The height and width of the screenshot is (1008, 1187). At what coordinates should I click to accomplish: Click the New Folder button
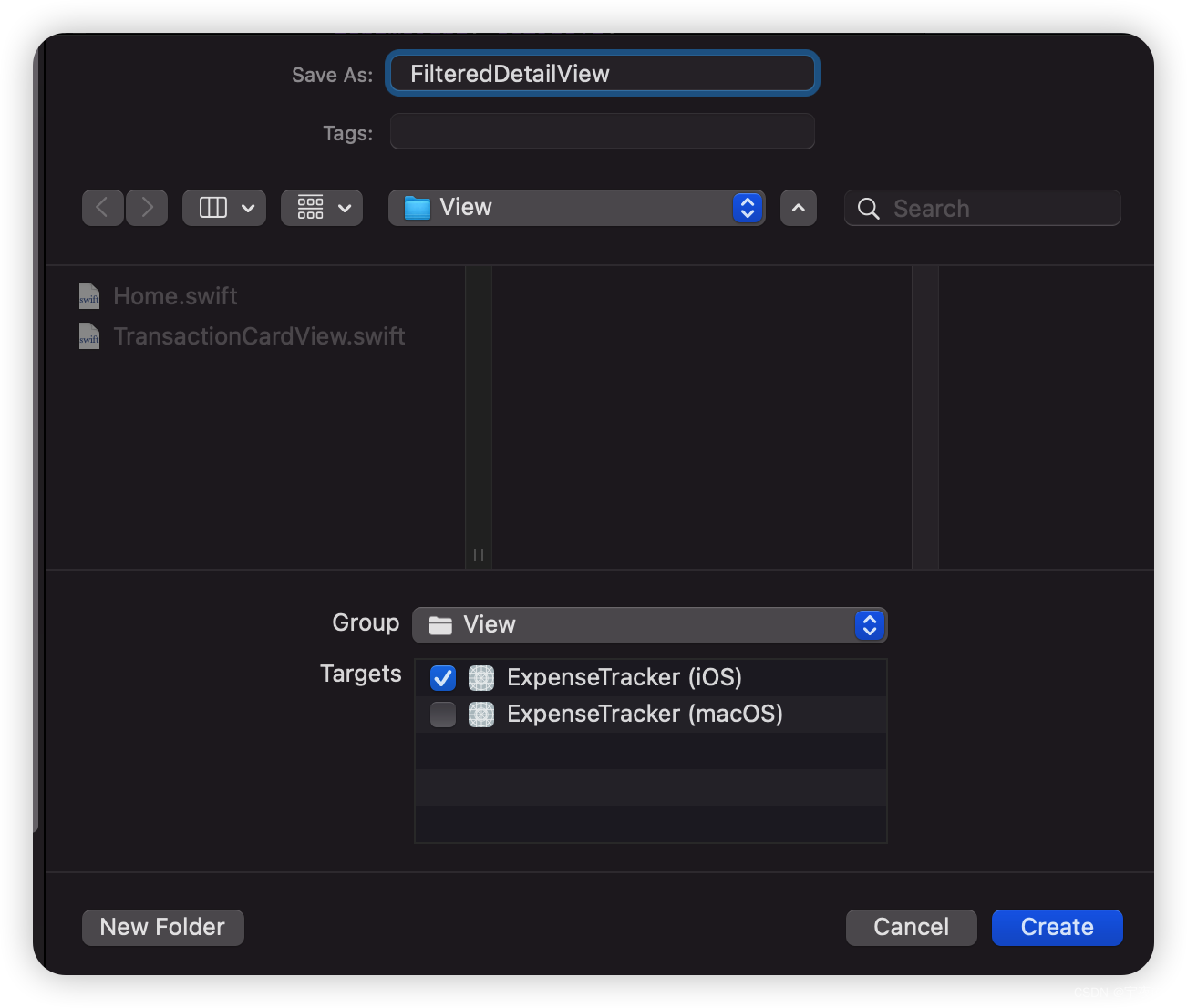(163, 927)
